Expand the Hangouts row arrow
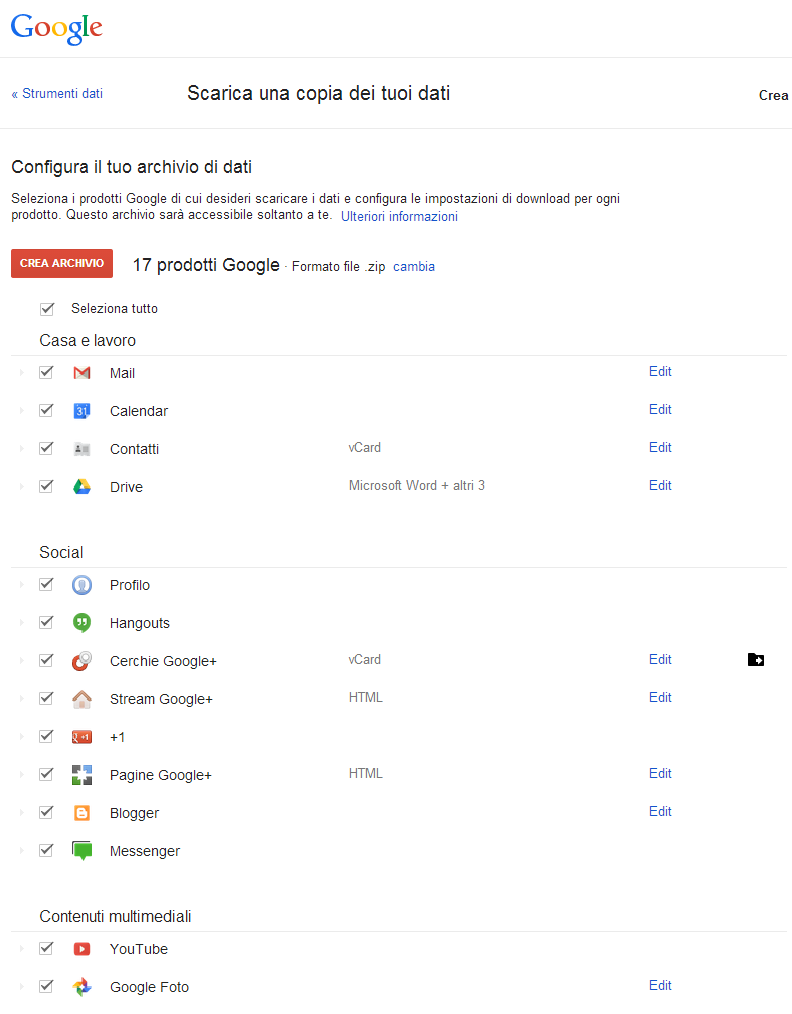This screenshot has height=1014, width=792. [x=21, y=623]
